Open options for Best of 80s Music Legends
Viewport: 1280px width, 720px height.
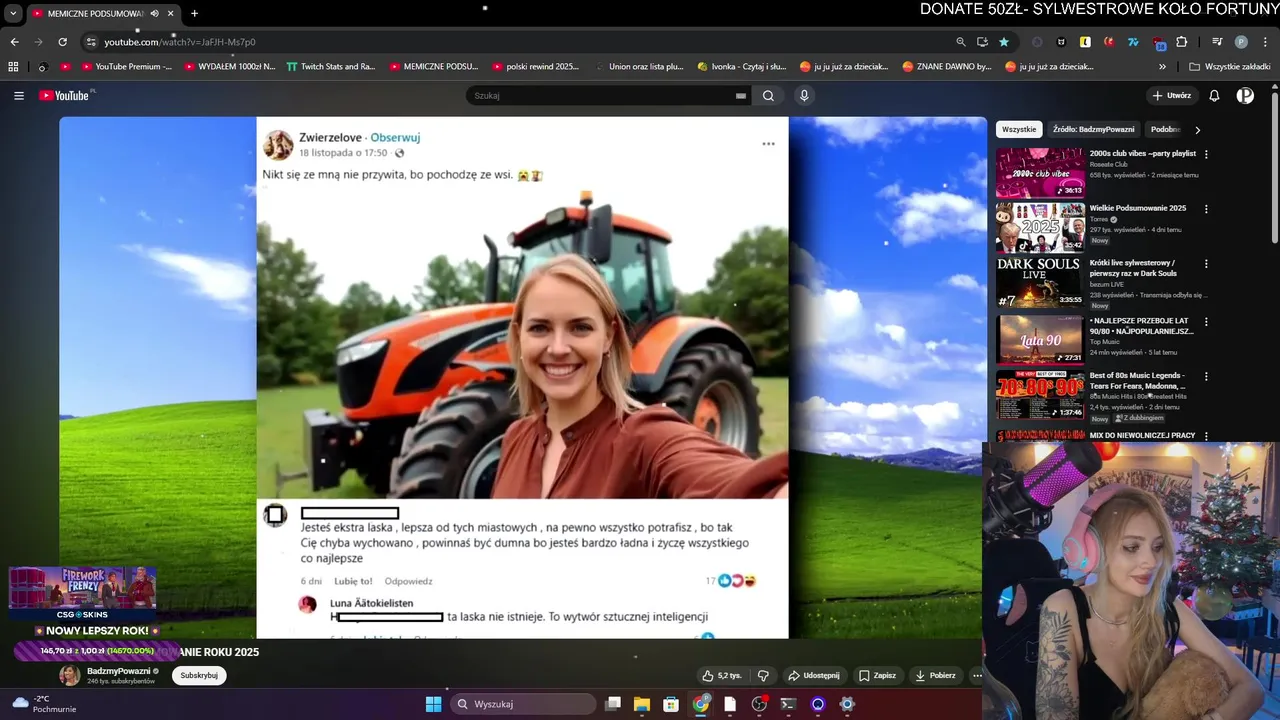pyautogui.click(x=1206, y=377)
